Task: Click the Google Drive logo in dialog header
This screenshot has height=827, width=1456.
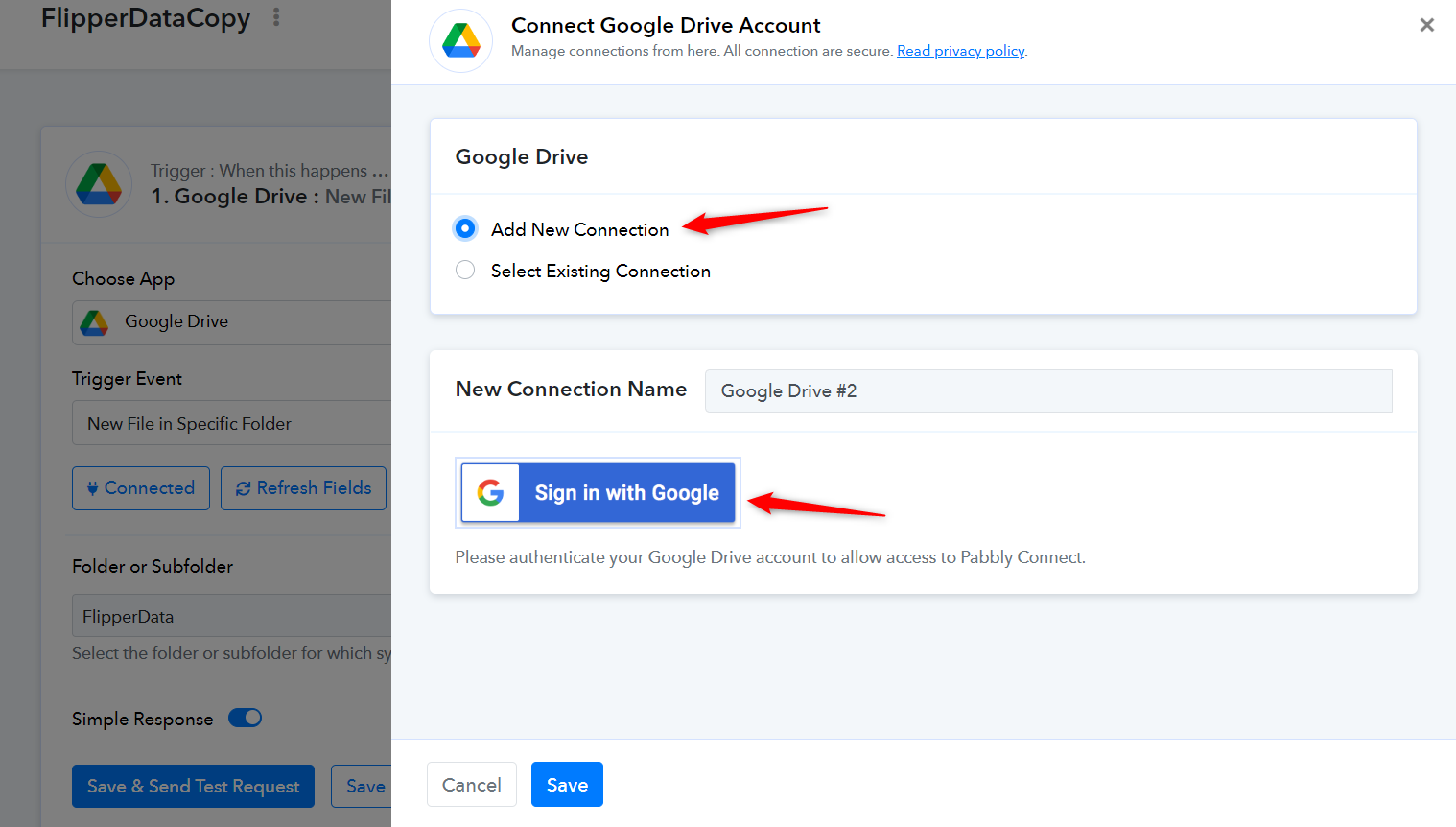Action: point(461,40)
